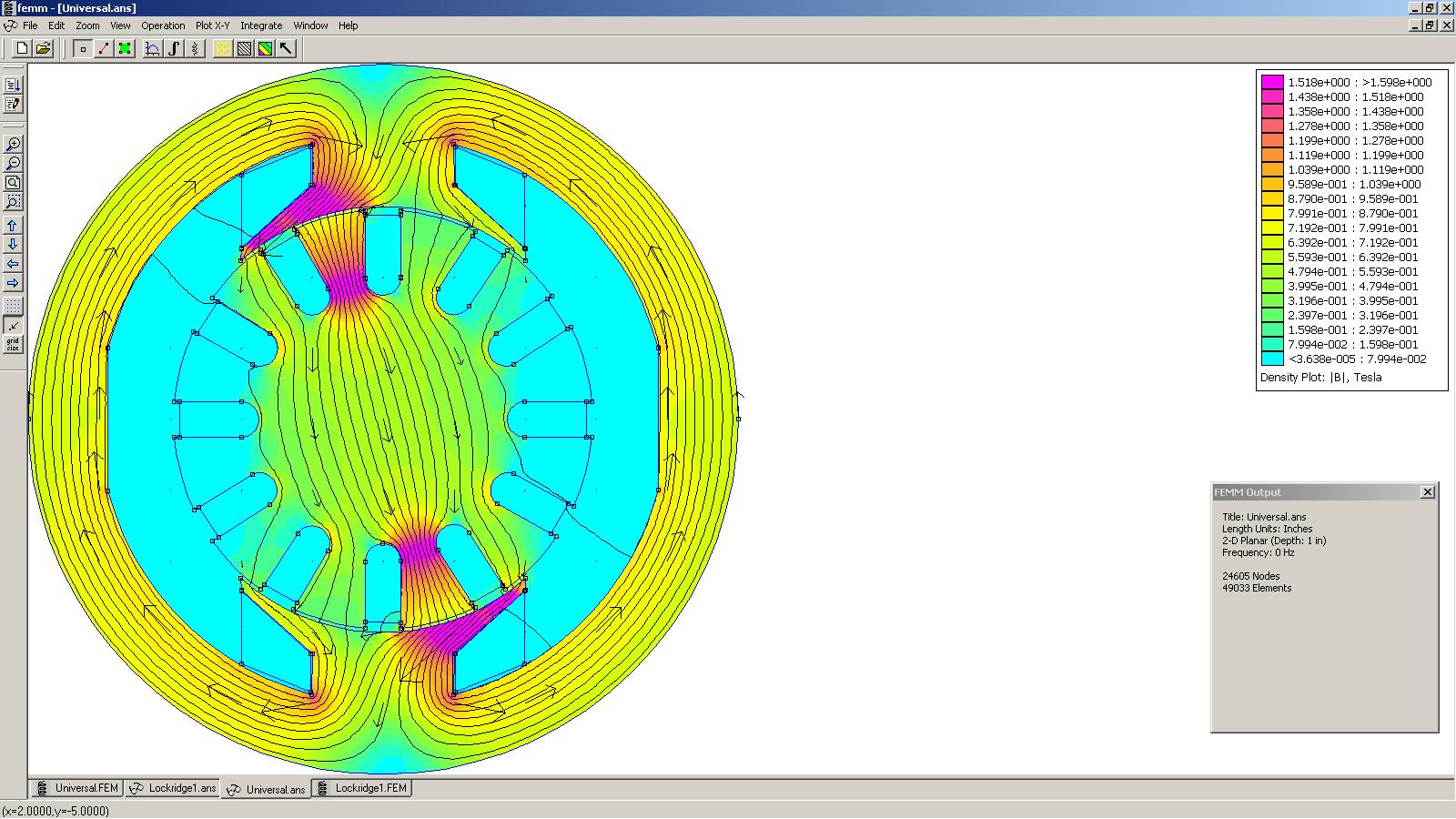
Task: Click the integral icon in toolbar
Action: 174,49
